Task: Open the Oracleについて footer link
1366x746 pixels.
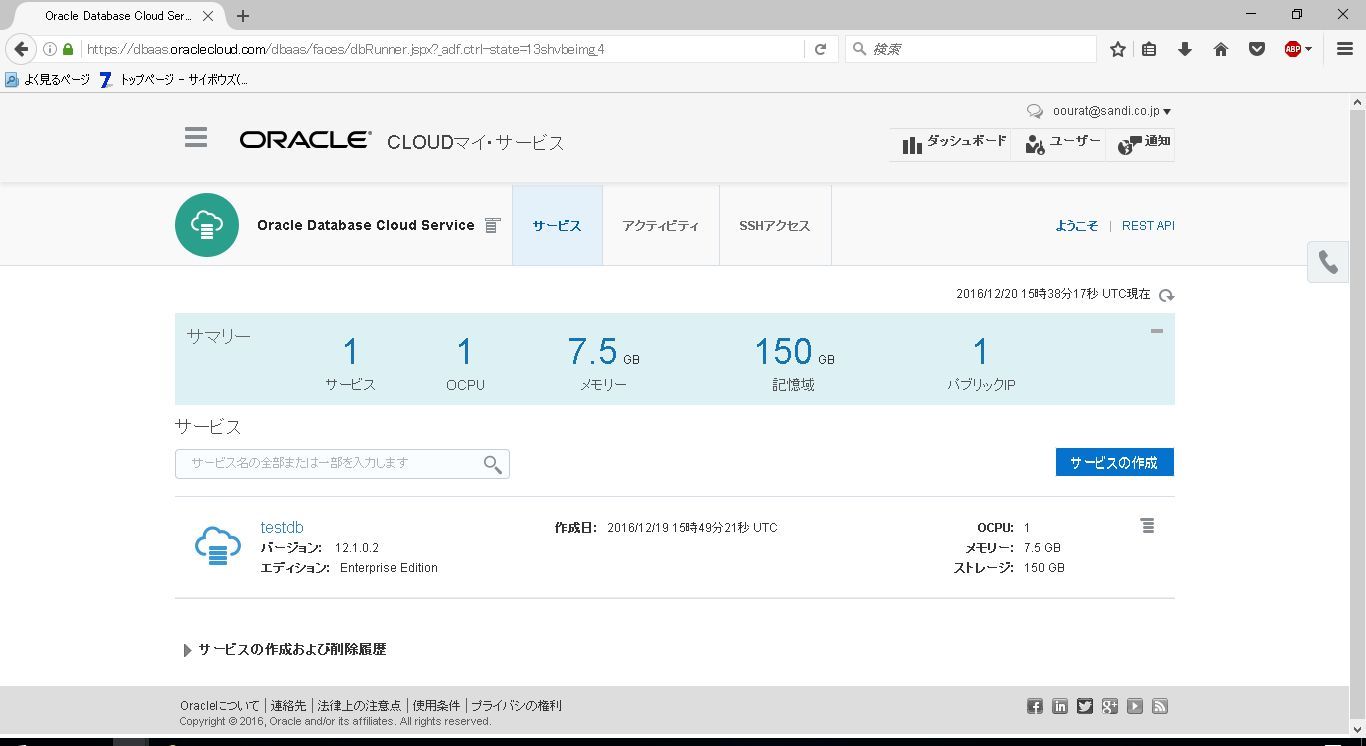Action: click(219, 706)
